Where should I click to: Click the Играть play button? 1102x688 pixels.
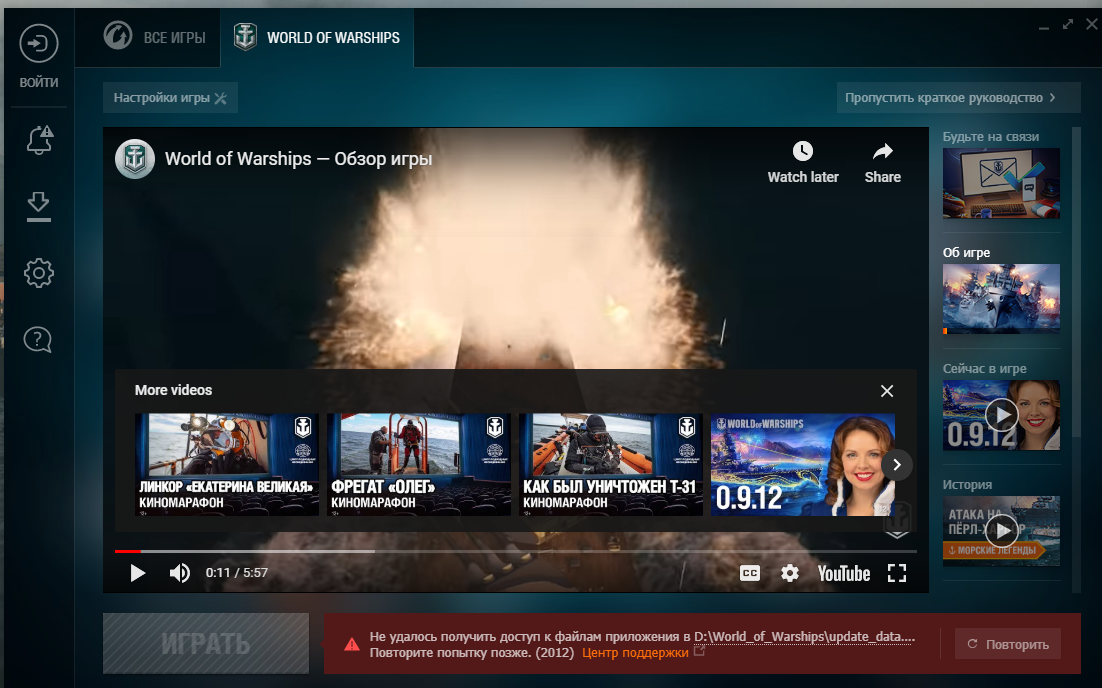coord(206,644)
